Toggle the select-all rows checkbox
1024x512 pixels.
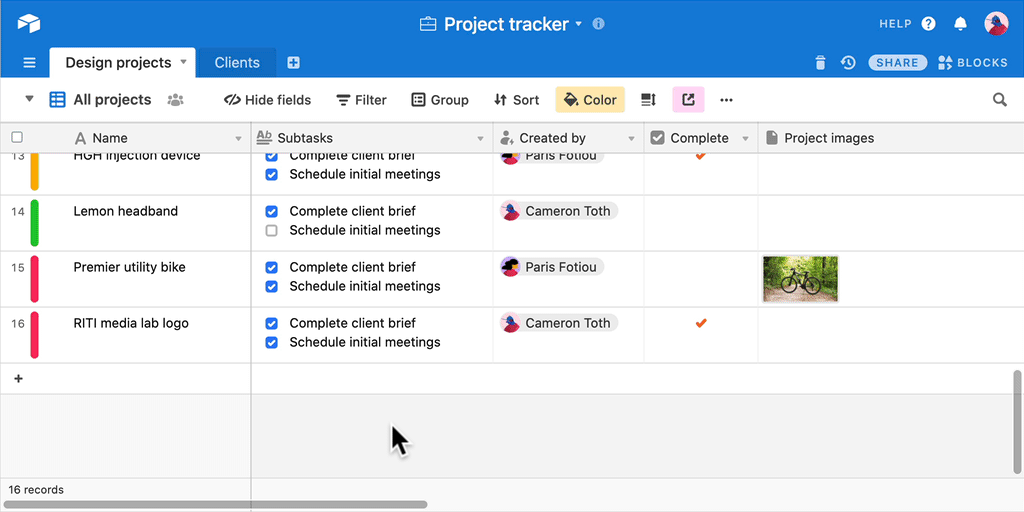click(x=17, y=138)
